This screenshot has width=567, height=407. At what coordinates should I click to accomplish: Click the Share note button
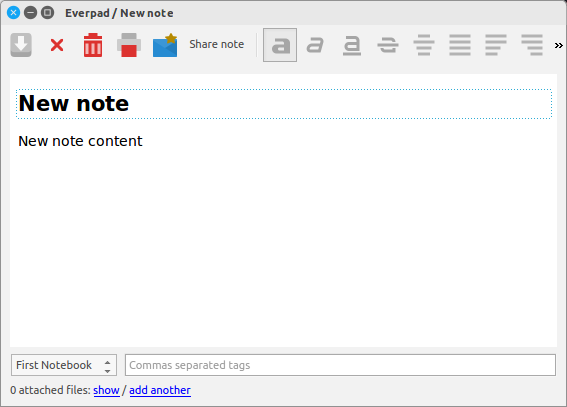tap(217, 44)
